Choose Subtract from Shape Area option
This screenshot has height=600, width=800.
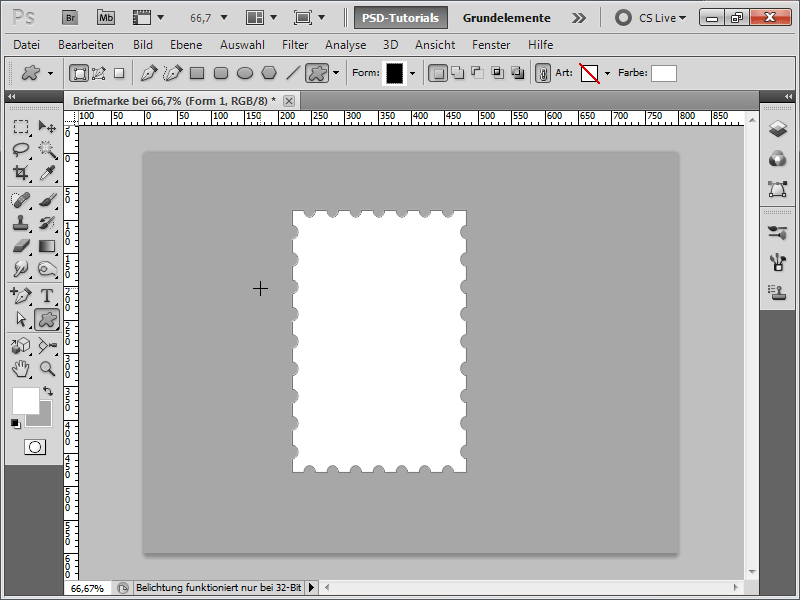pos(478,73)
